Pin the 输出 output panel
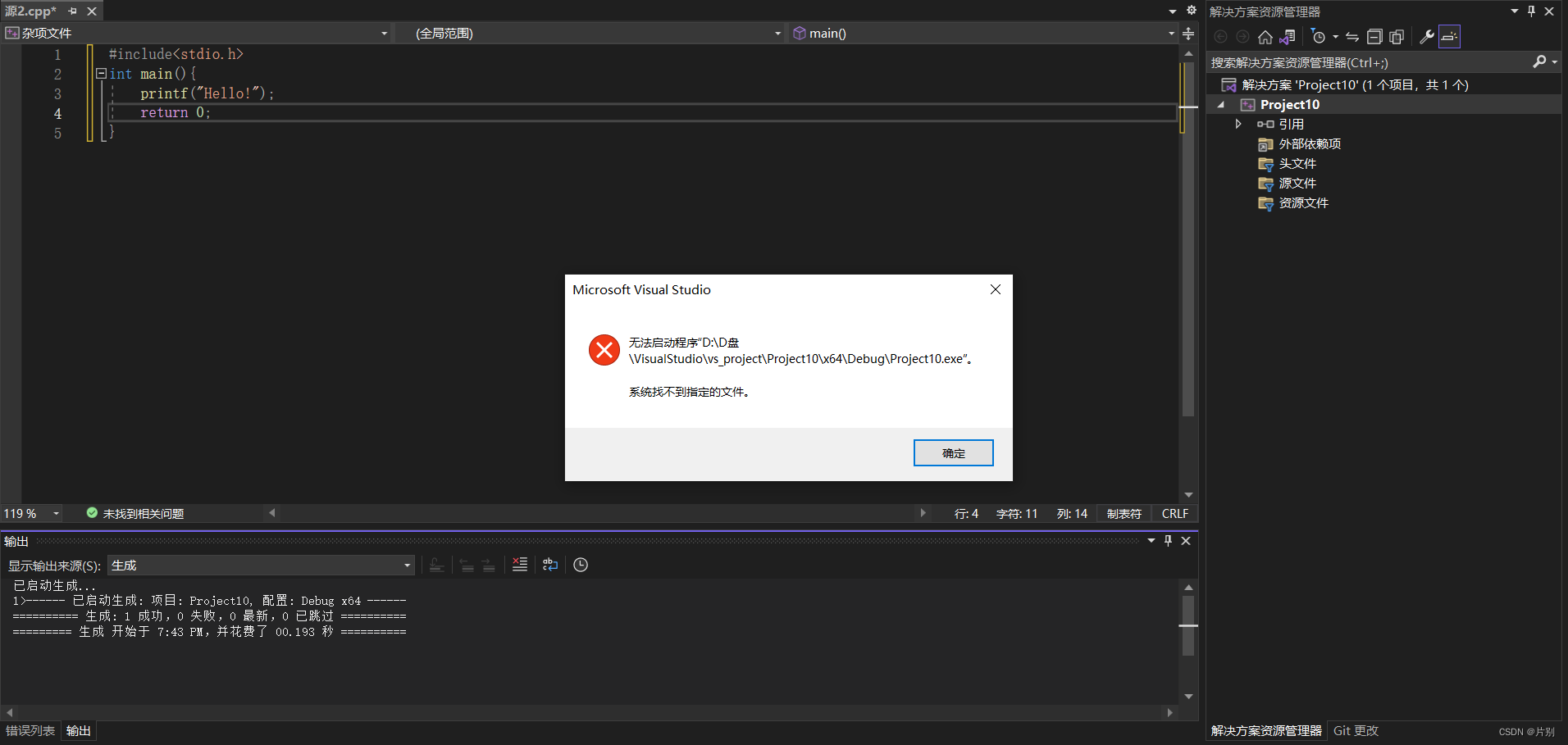The height and width of the screenshot is (745, 1568). (1168, 540)
